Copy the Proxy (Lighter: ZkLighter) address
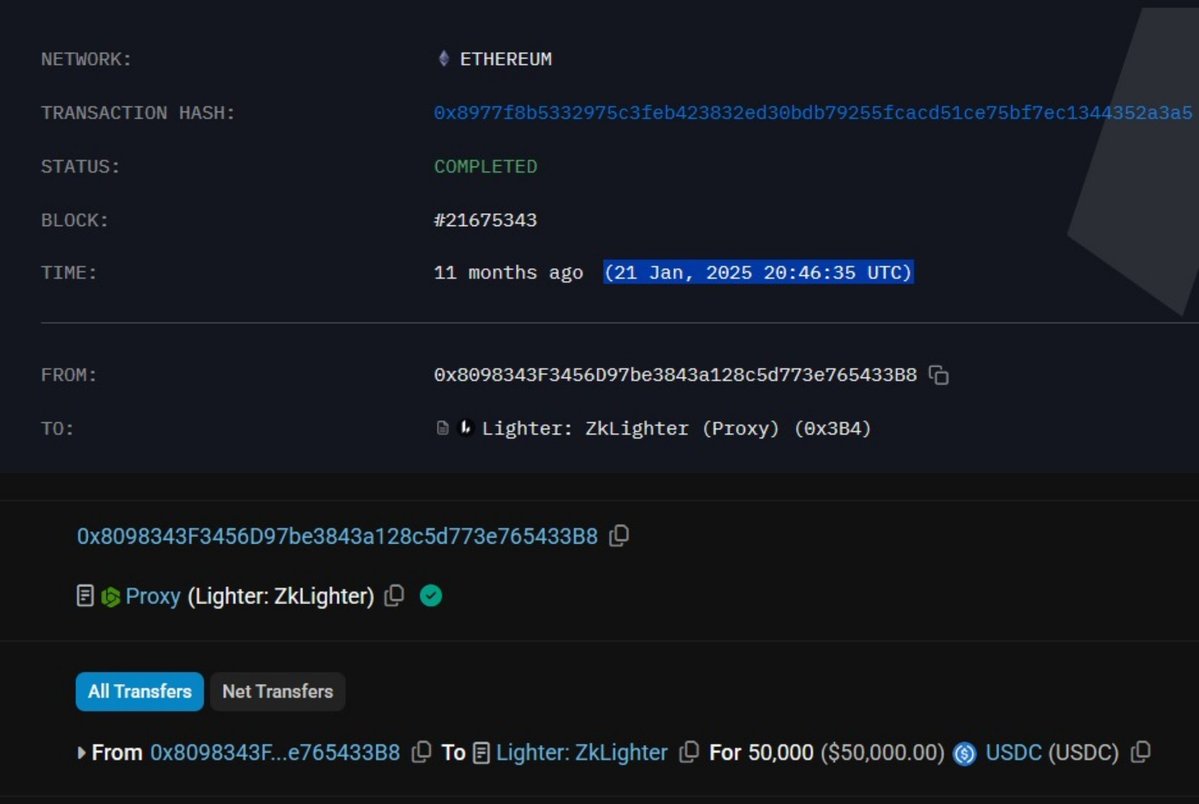Screen dimensions: 1199x804 tap(394, 596)
